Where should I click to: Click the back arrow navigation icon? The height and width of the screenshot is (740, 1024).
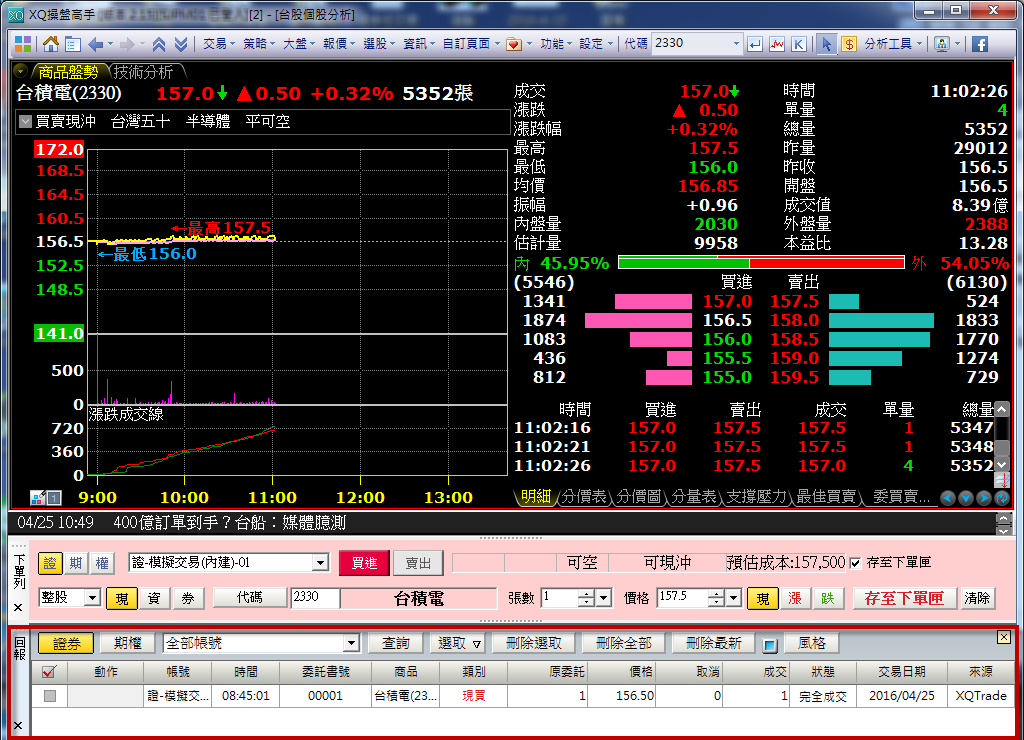(96, 44)
